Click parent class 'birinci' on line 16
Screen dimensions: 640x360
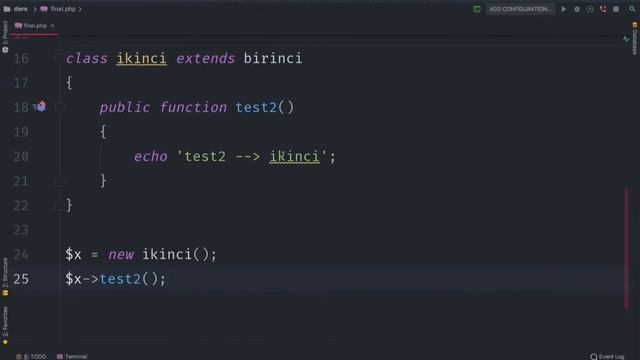(x=273, y=58)
